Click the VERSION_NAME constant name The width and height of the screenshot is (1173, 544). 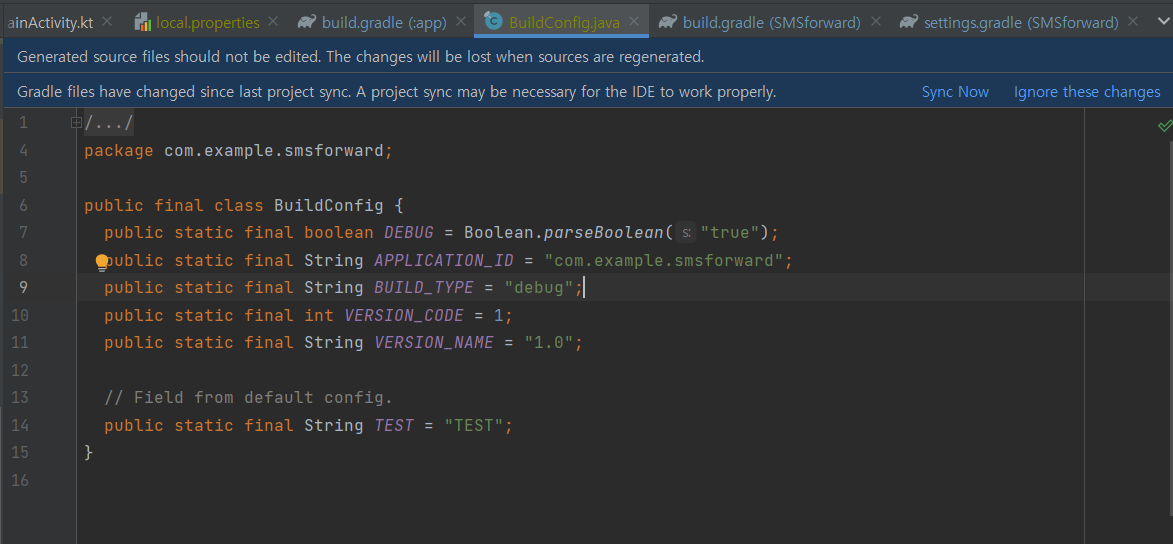(434, 343)
